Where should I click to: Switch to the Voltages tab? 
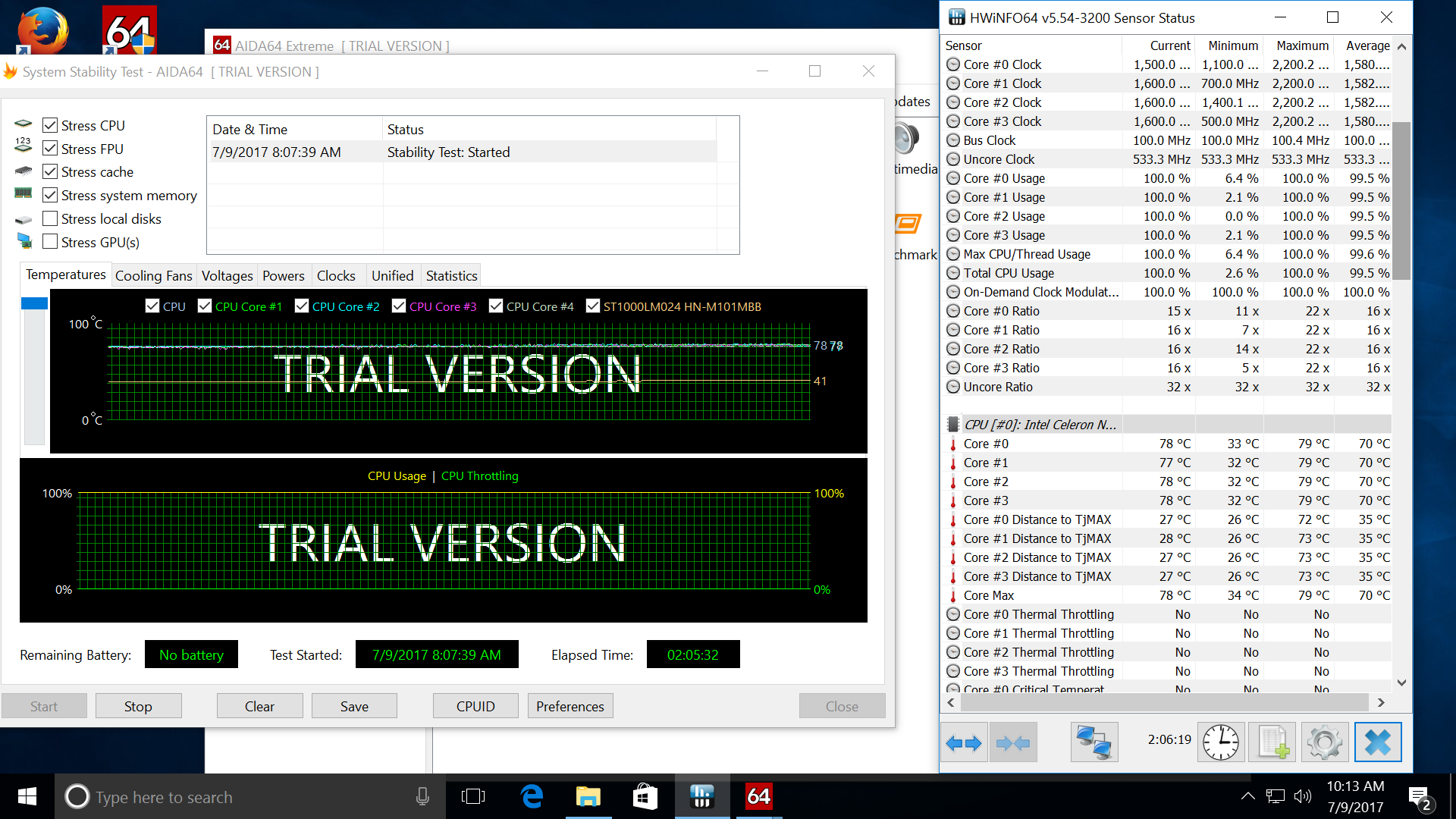[227, 276]
